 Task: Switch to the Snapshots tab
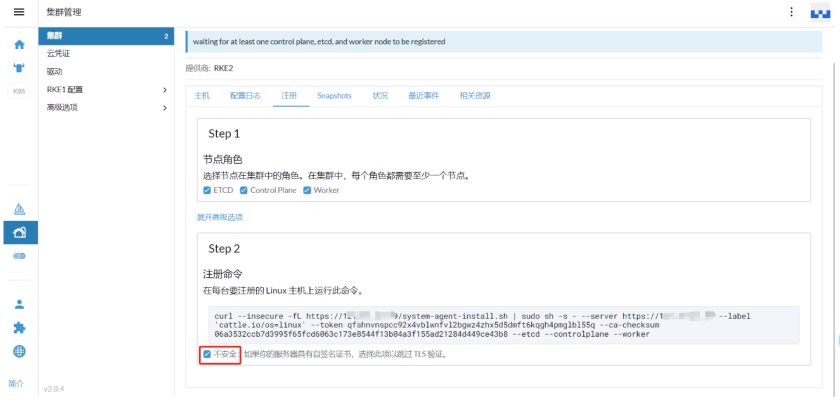[334, 96]
